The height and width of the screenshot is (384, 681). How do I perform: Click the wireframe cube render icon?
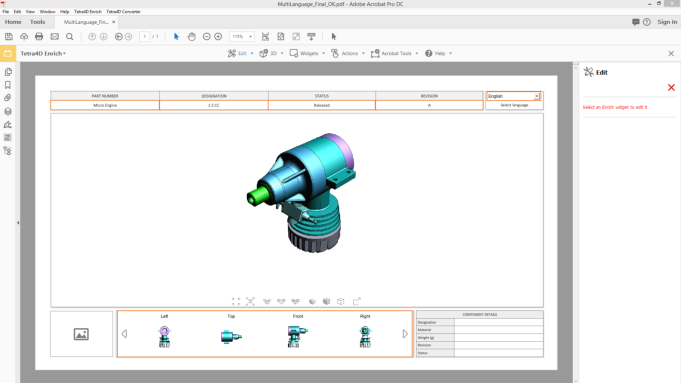(340, 301)
